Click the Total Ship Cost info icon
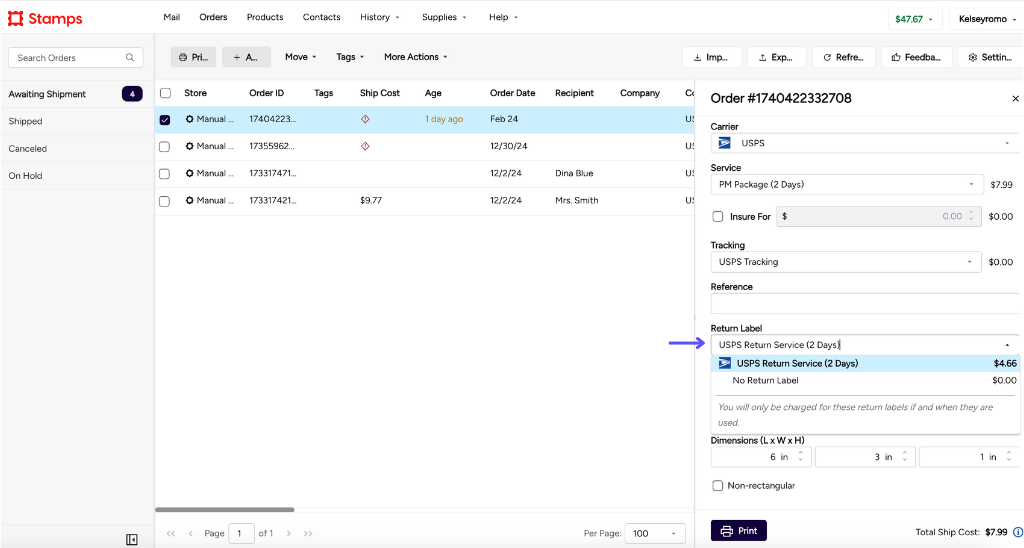 tap(1017, 532)
